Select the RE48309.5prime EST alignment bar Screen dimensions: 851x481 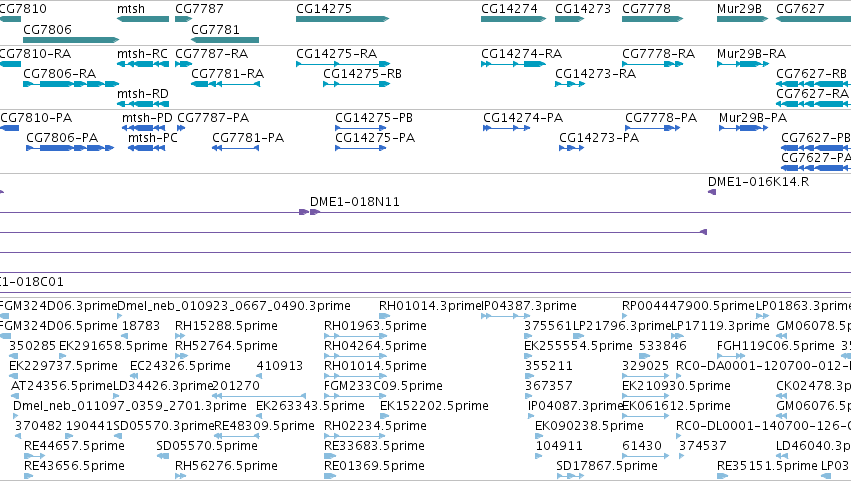tap(237, 436)
